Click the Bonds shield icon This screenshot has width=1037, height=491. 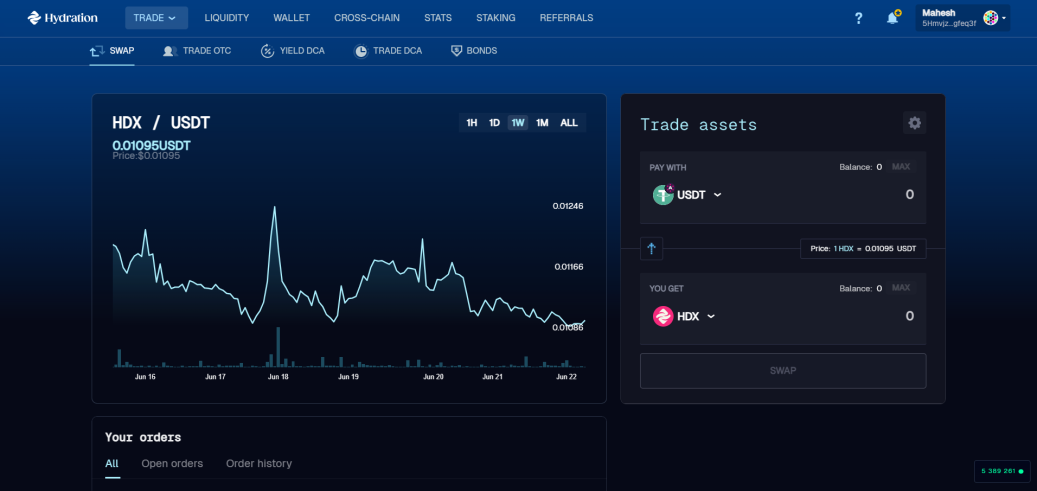pyautogui.click(x=456, y=51)
